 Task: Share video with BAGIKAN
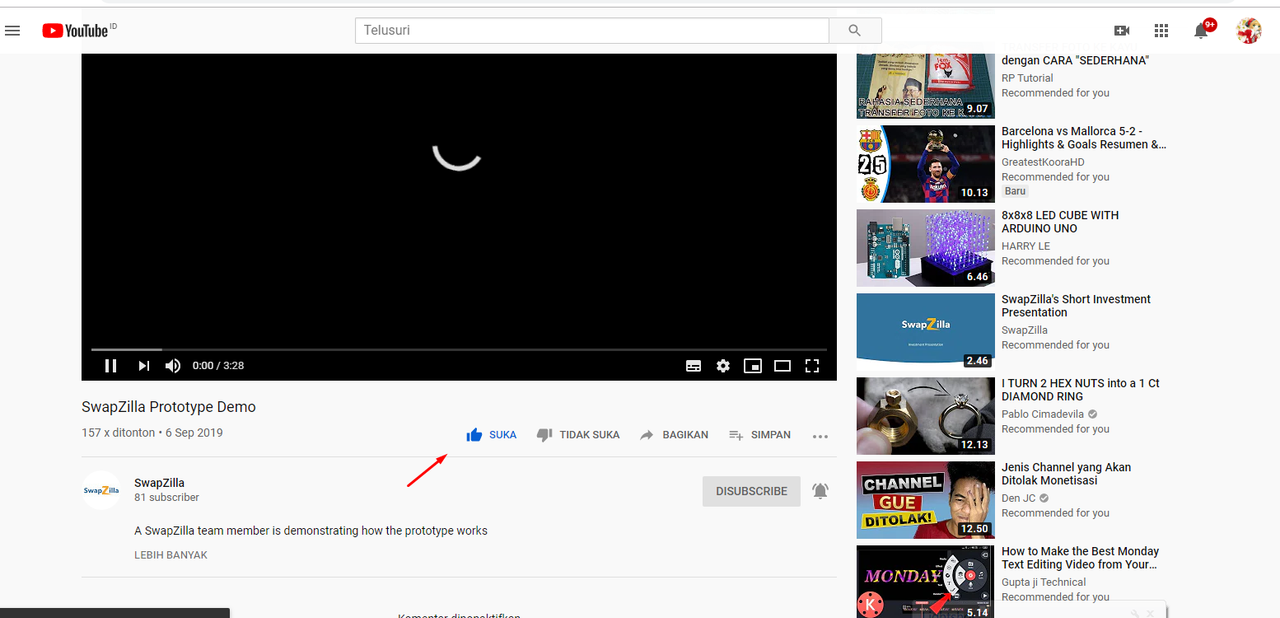coord(674,435)
